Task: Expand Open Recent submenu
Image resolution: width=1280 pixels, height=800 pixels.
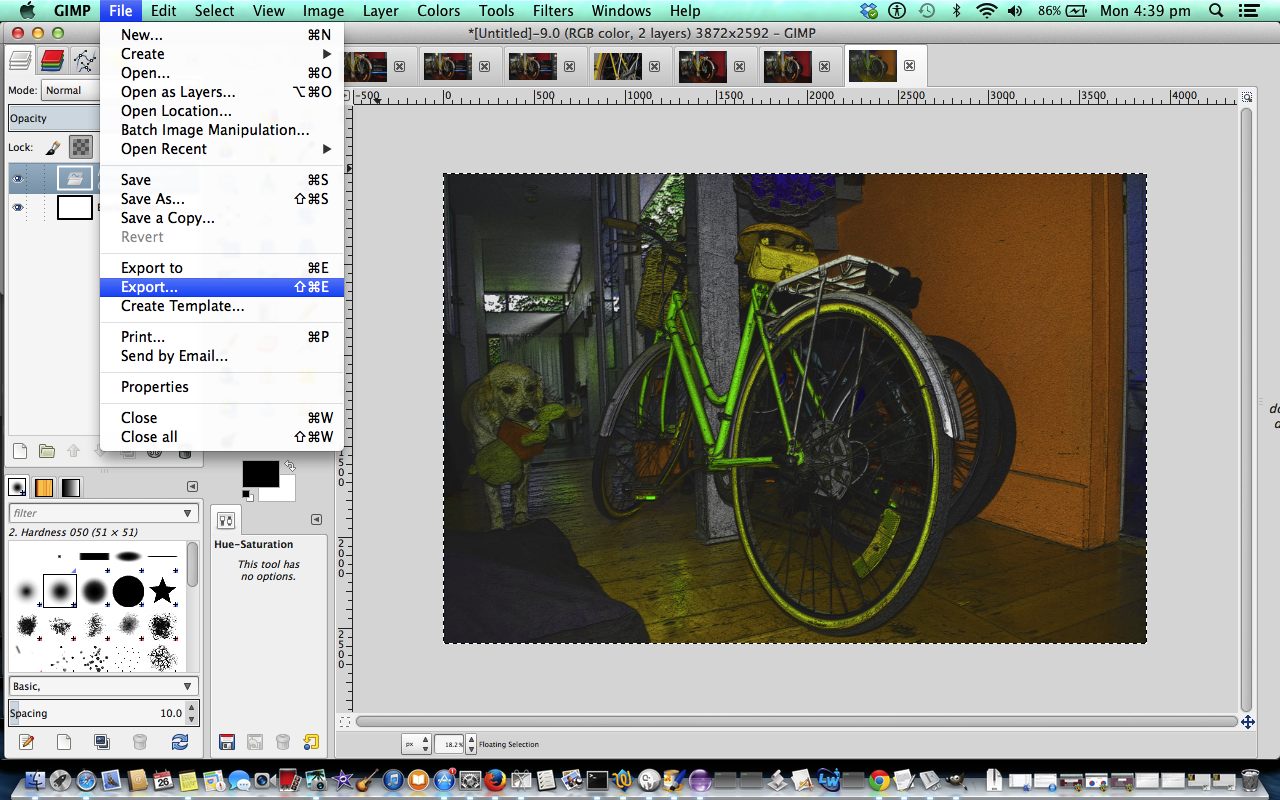Action: pos(222,149)
